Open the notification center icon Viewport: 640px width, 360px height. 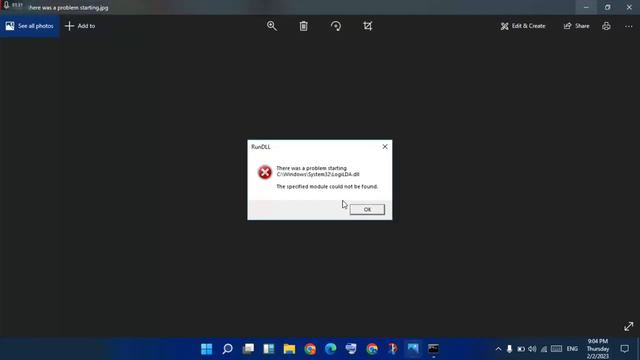(x=624, y=349)
